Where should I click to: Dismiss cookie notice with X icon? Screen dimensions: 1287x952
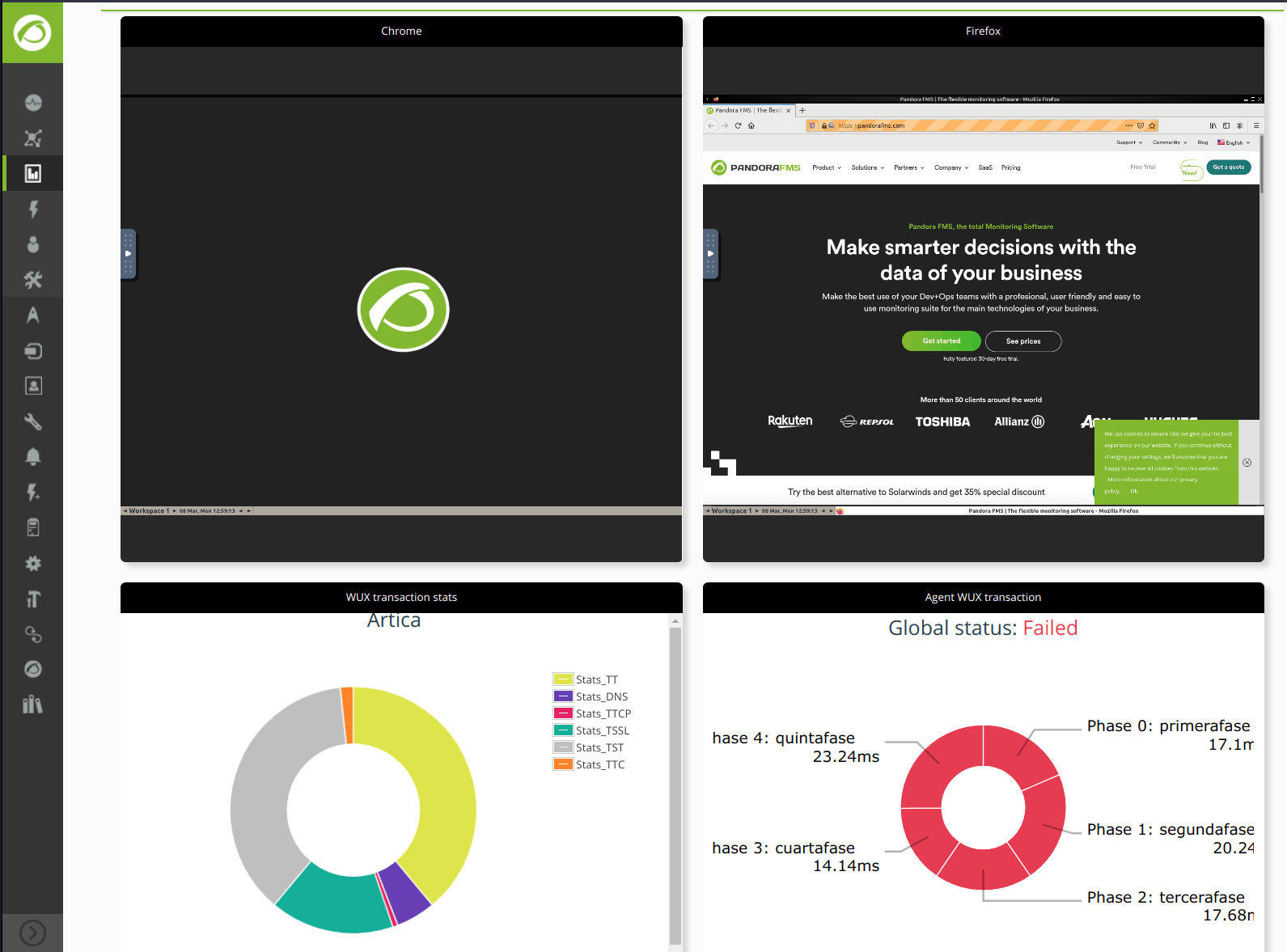pos(1247,463)
